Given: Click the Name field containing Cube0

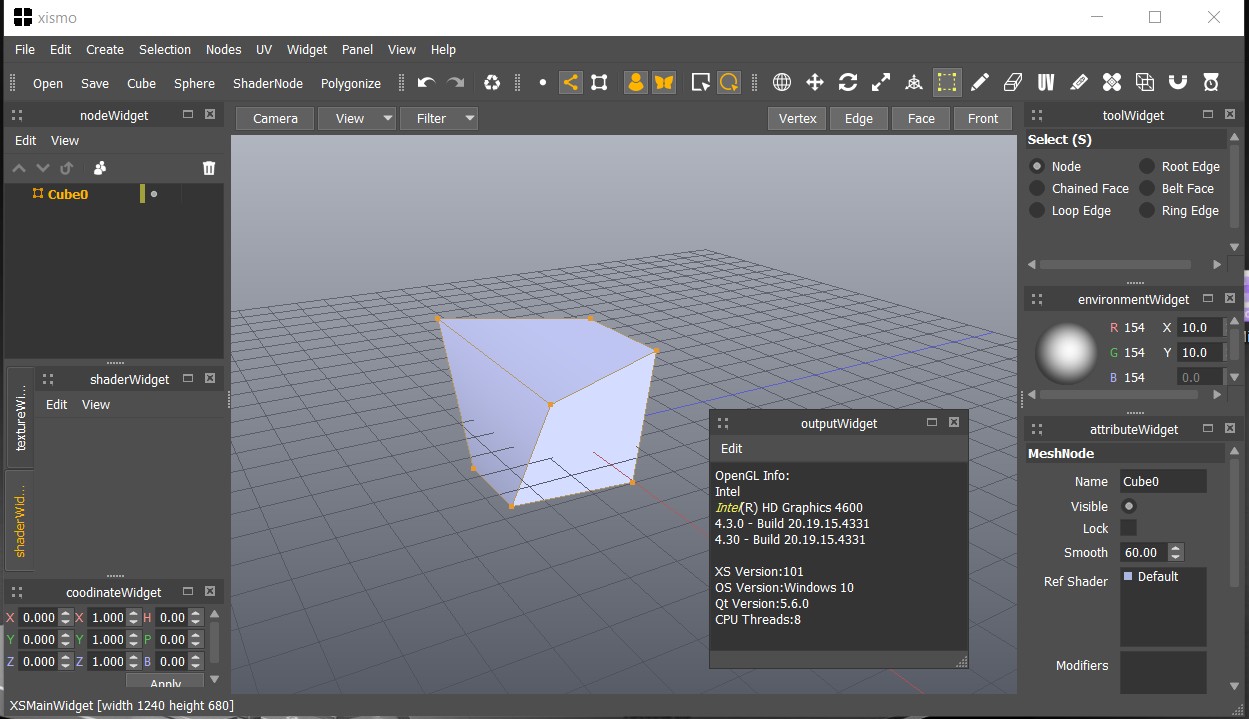Looking at the screenshot, I should click(x=1163, y=481).
